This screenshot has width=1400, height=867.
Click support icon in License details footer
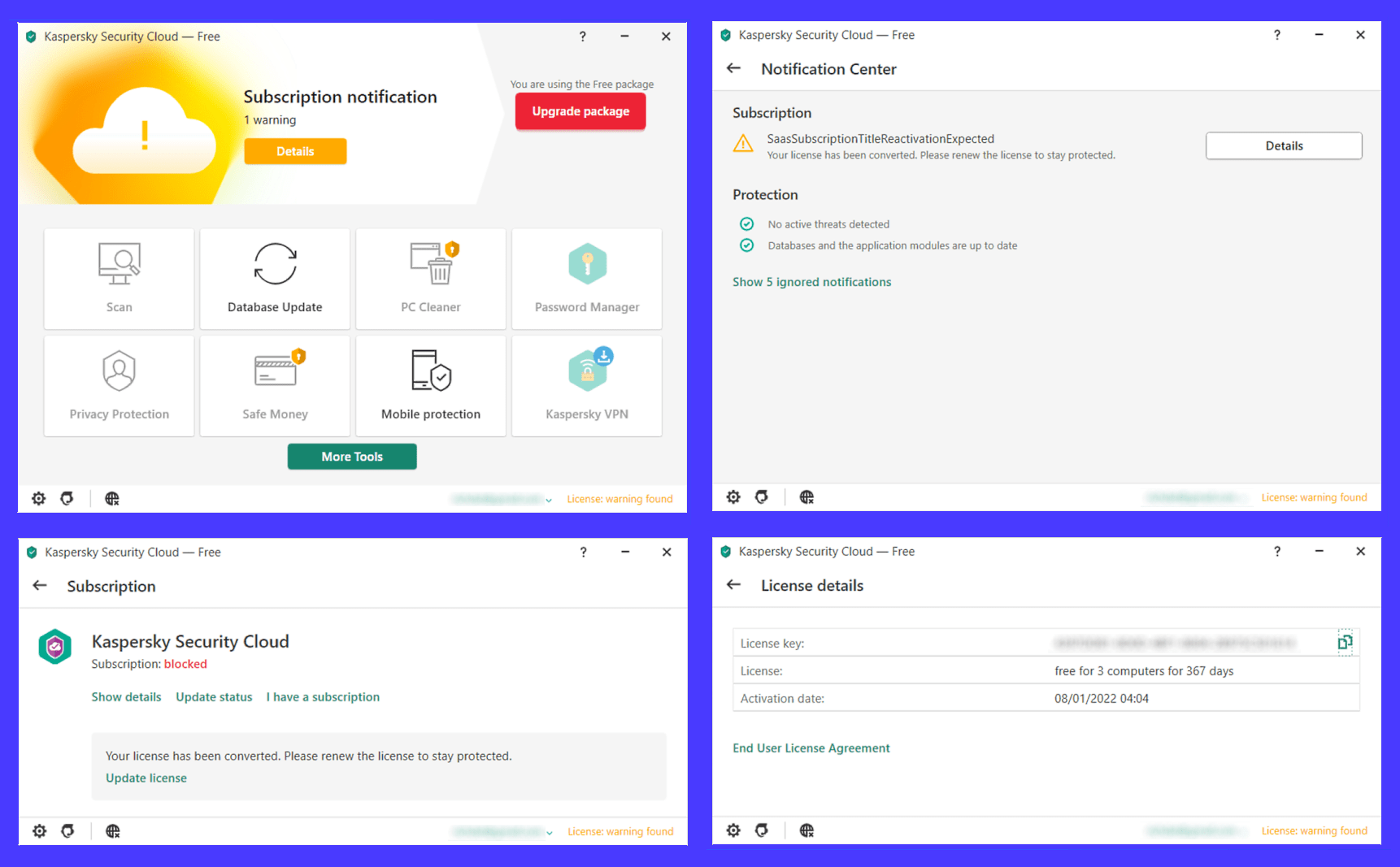click(x=762, y=830)
